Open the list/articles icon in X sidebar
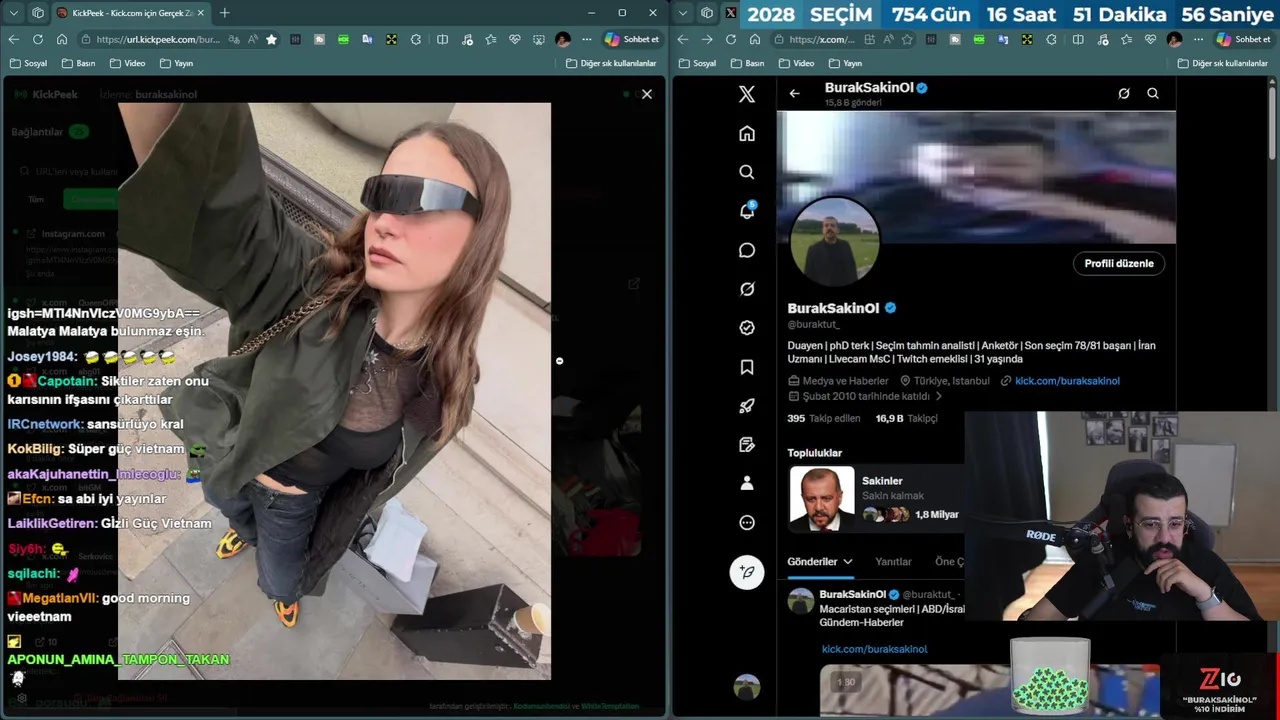Image resolution: width=1280 pixels, height=720 pixels. pos(747,444)
